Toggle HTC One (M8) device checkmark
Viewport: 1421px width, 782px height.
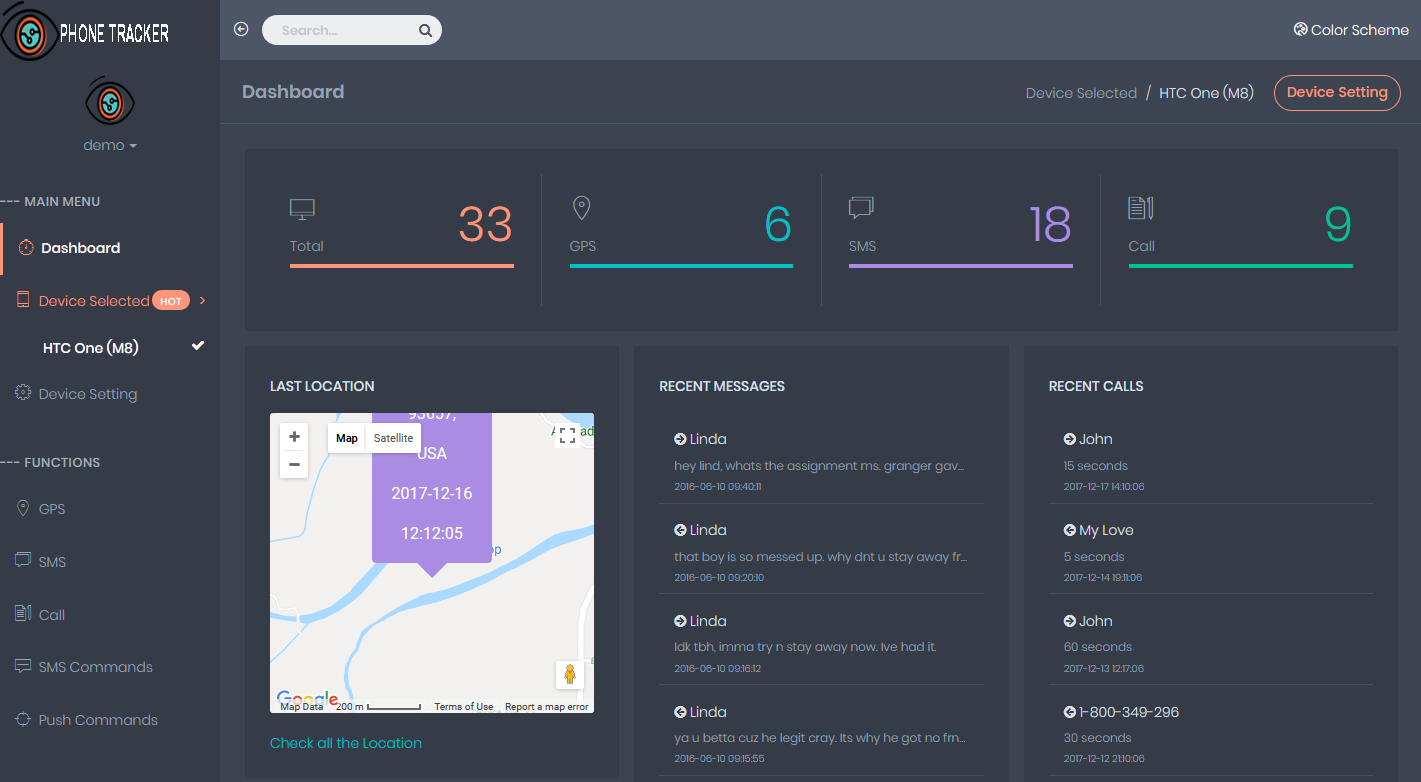(x=198, y=346)
